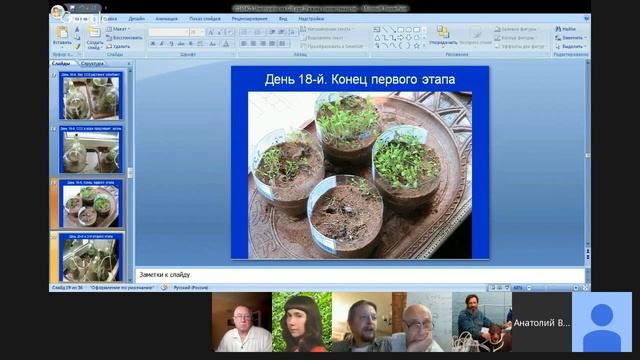Open the Arrange (Упорядочить) dropdown

[443, 36]
